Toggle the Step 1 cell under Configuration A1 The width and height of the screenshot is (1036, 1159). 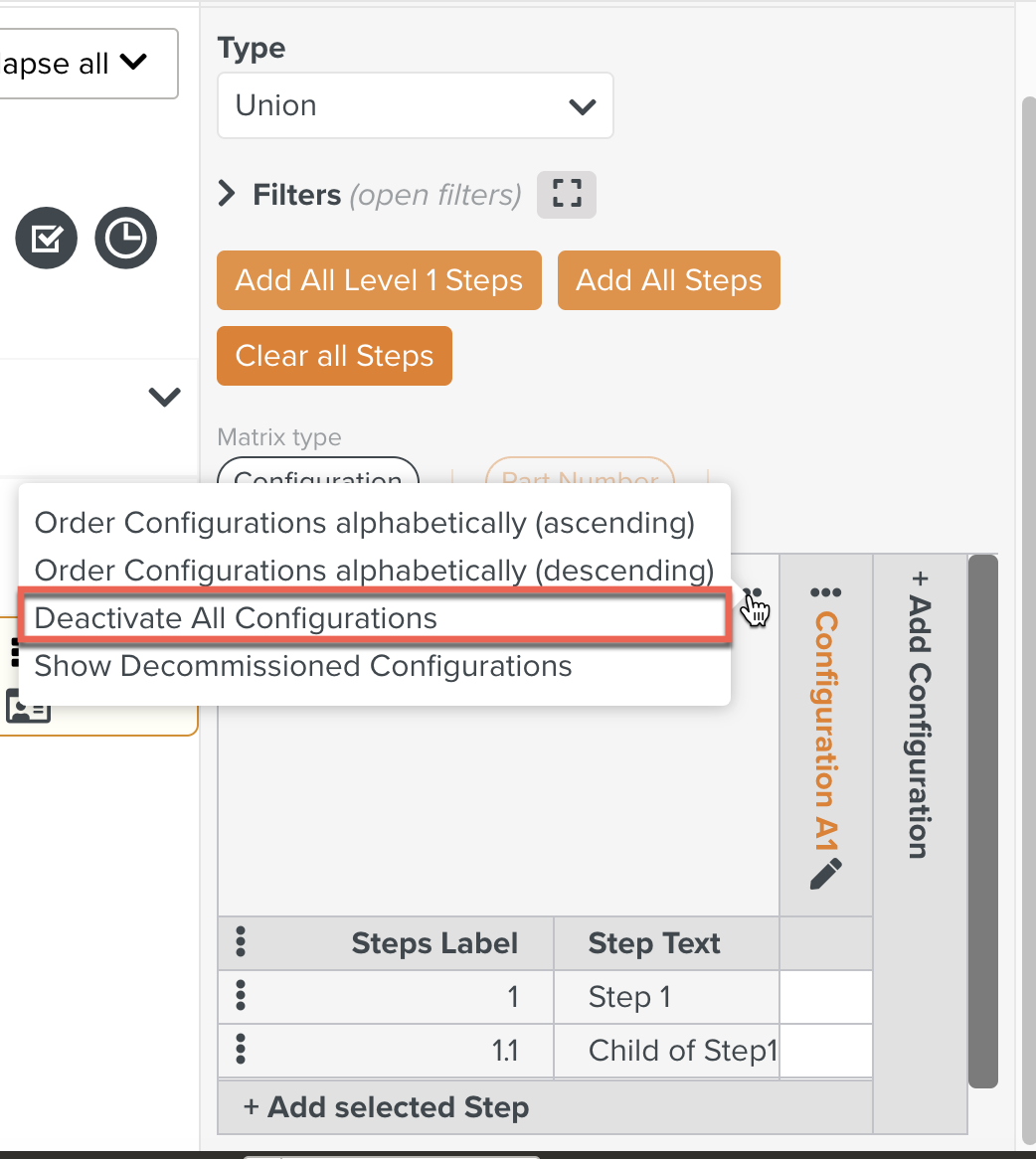tap(825, 997)
